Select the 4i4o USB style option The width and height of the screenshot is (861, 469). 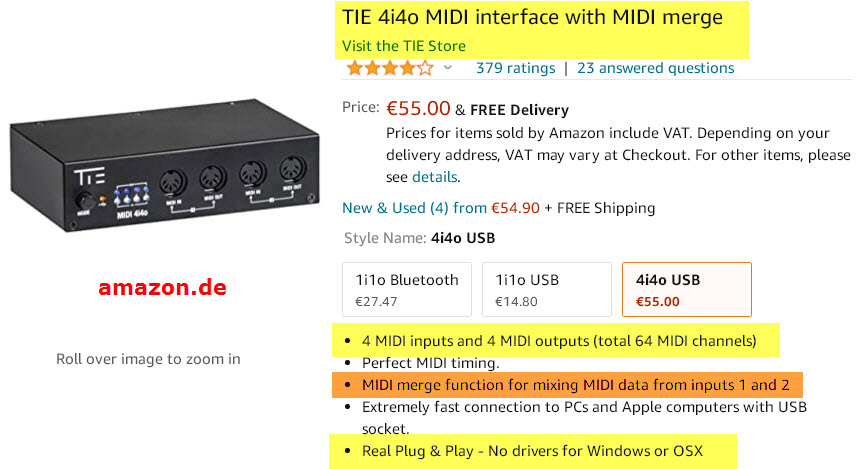point(686,289)
